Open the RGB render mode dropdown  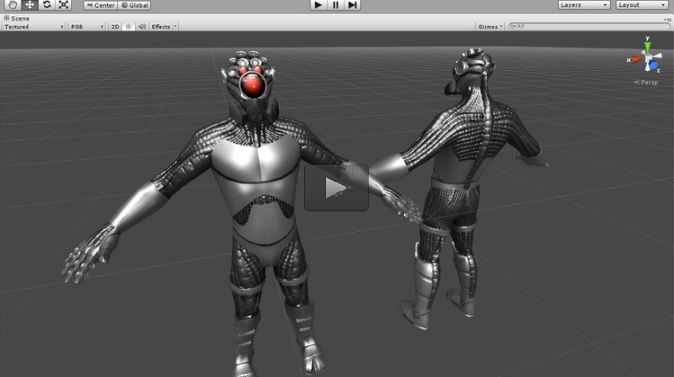(x=87, y=27)
